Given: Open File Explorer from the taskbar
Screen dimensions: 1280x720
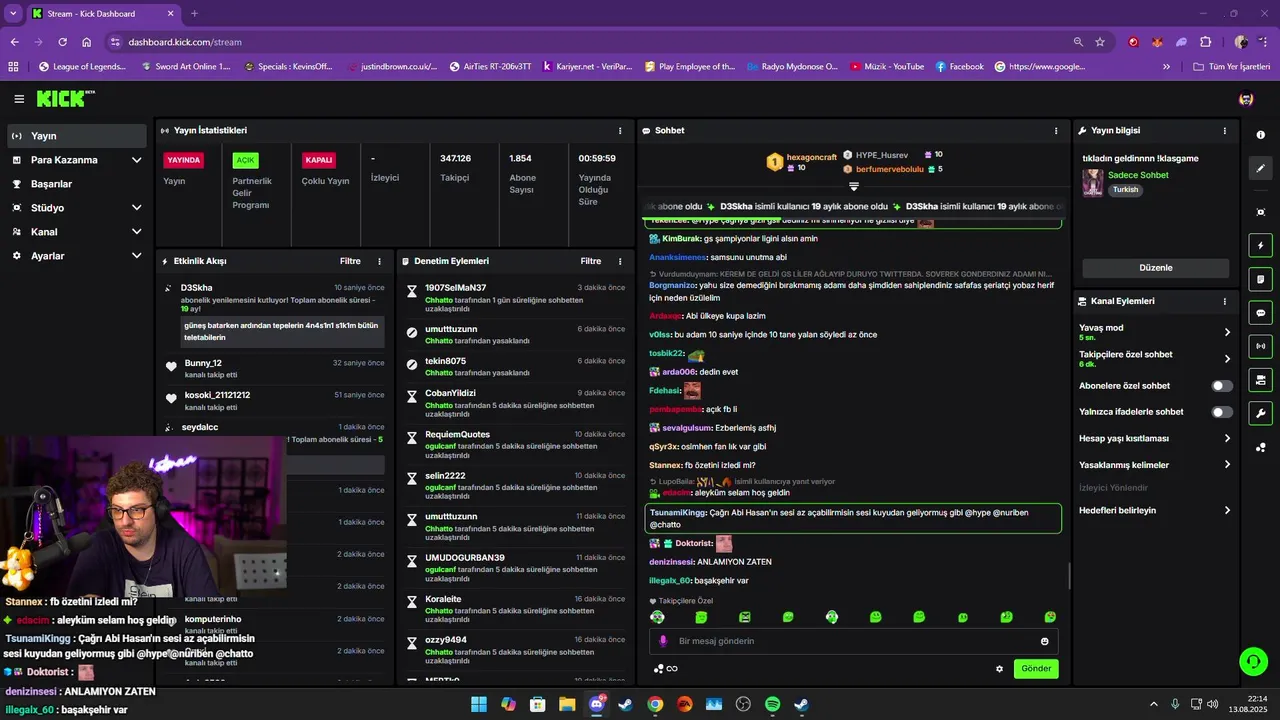Looking at the screenshot, I should [567, 704].
